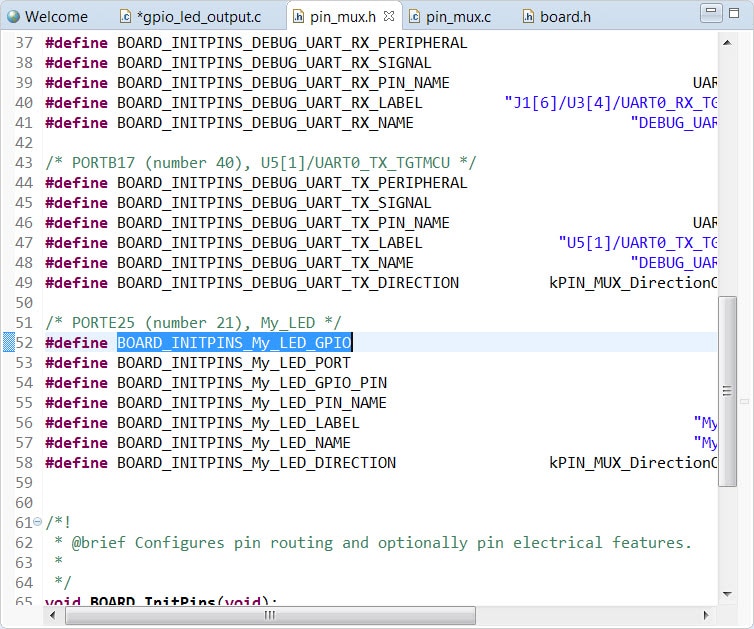Switch to the Welcome tab
The height and width of the screenshot is (629, 754).
coord(56,16)
